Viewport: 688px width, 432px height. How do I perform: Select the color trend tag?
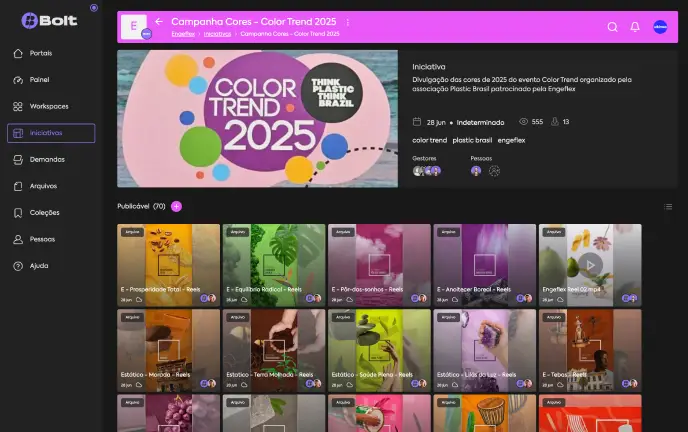coord(430,140)
